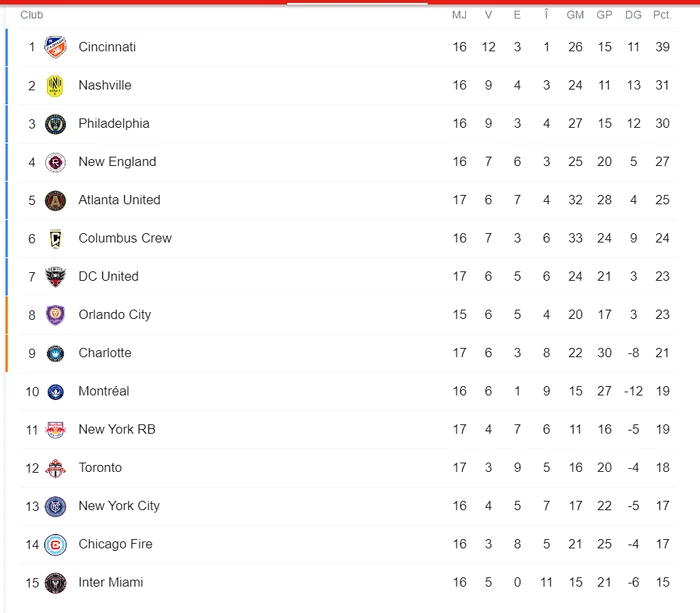Click the Atlanta United logo
This screenshot has height=613, width=700.
(55, 200)
